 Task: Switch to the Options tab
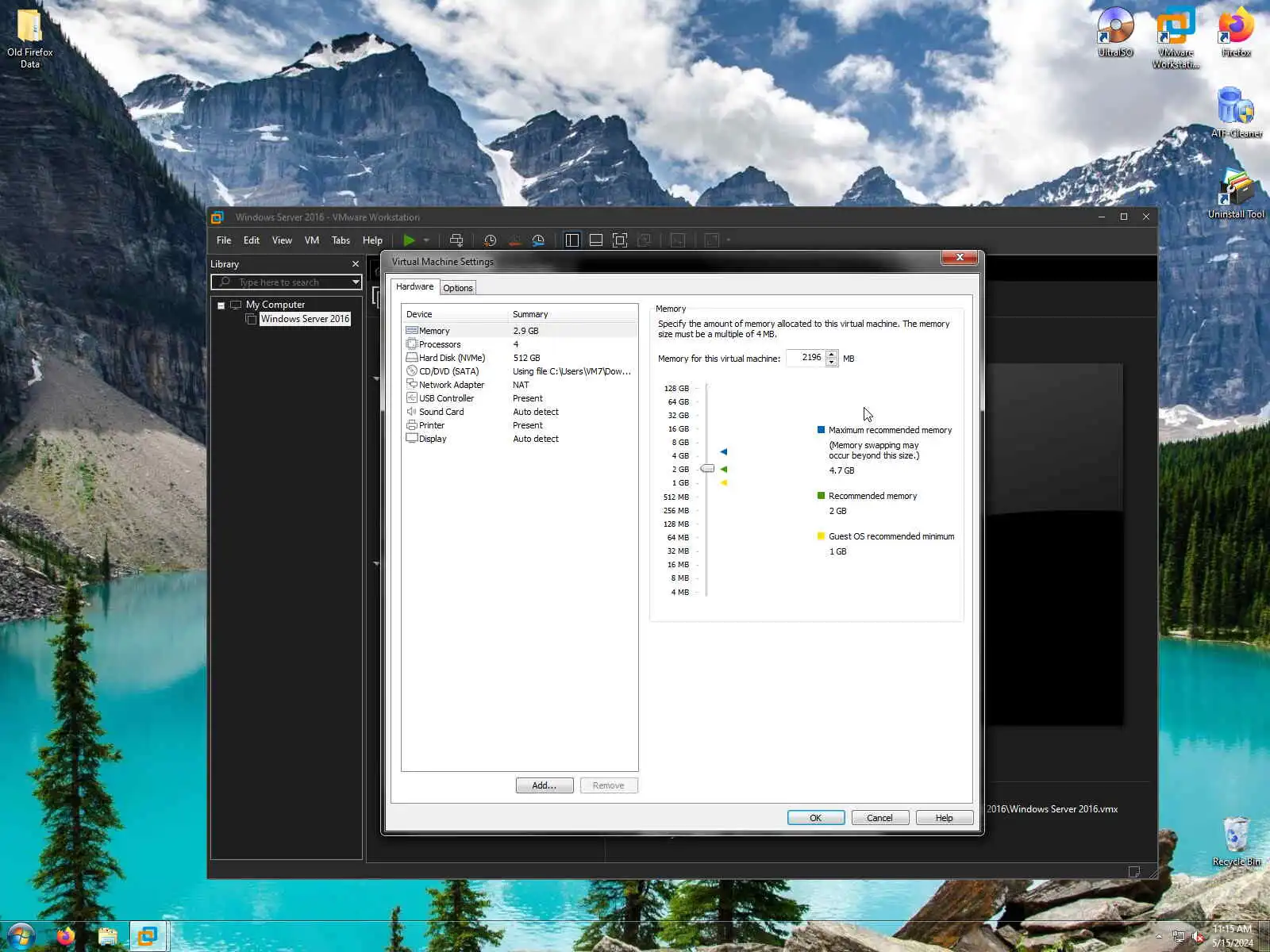458,288
